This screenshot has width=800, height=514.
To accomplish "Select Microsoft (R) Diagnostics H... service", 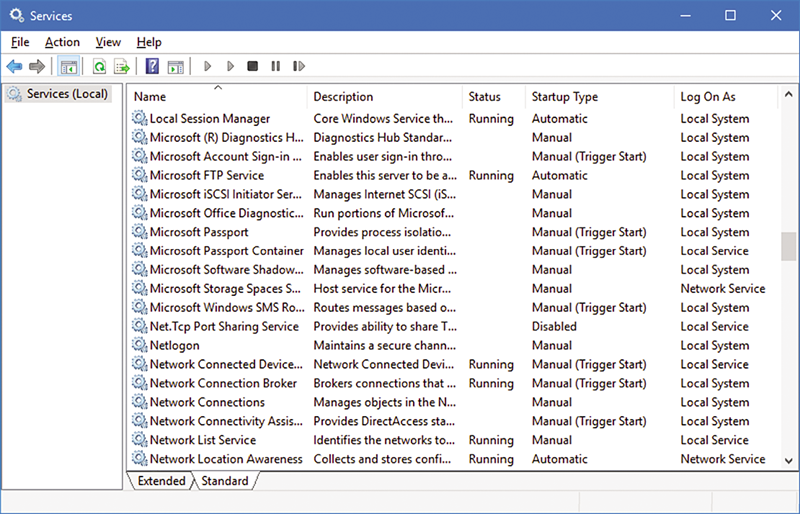I will coord(227,137).
